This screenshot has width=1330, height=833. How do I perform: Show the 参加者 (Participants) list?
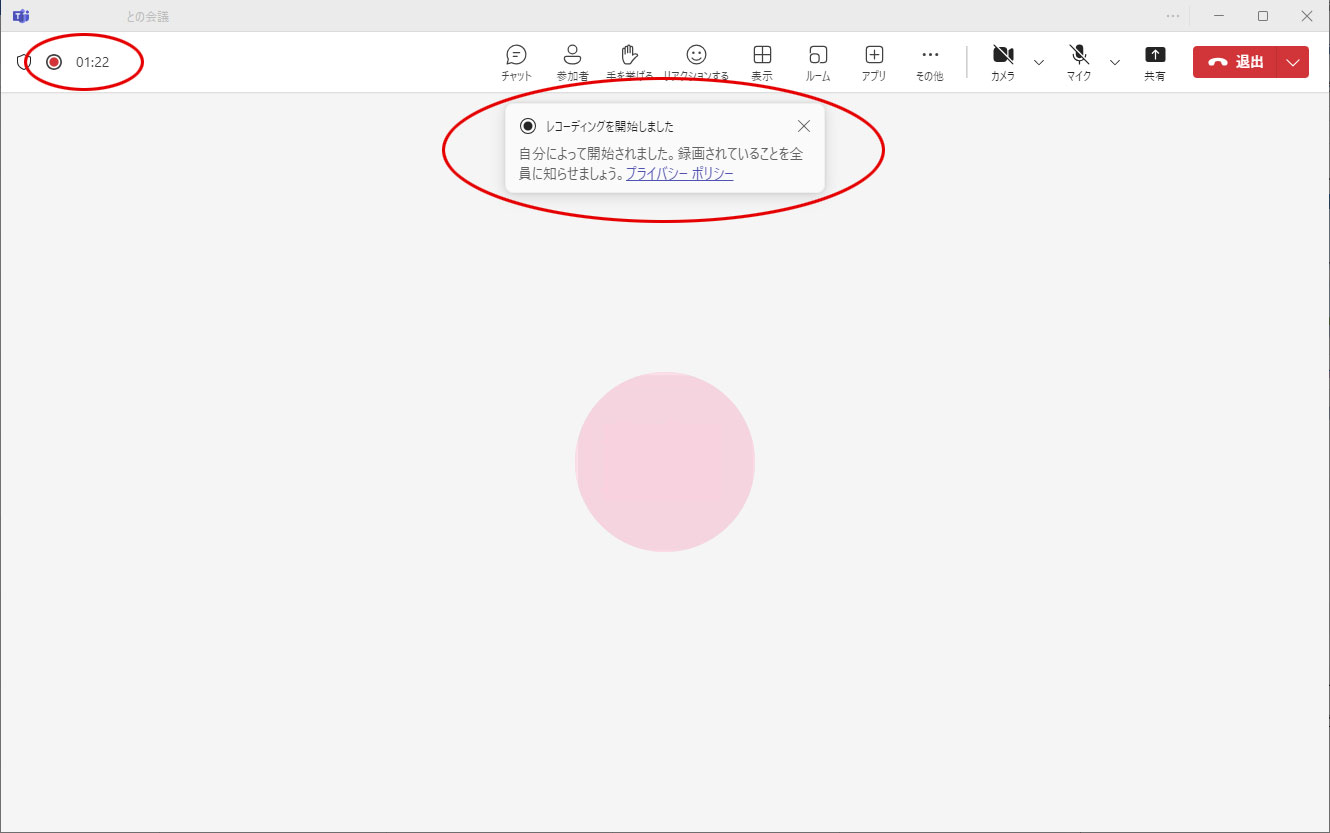point(572,61)
